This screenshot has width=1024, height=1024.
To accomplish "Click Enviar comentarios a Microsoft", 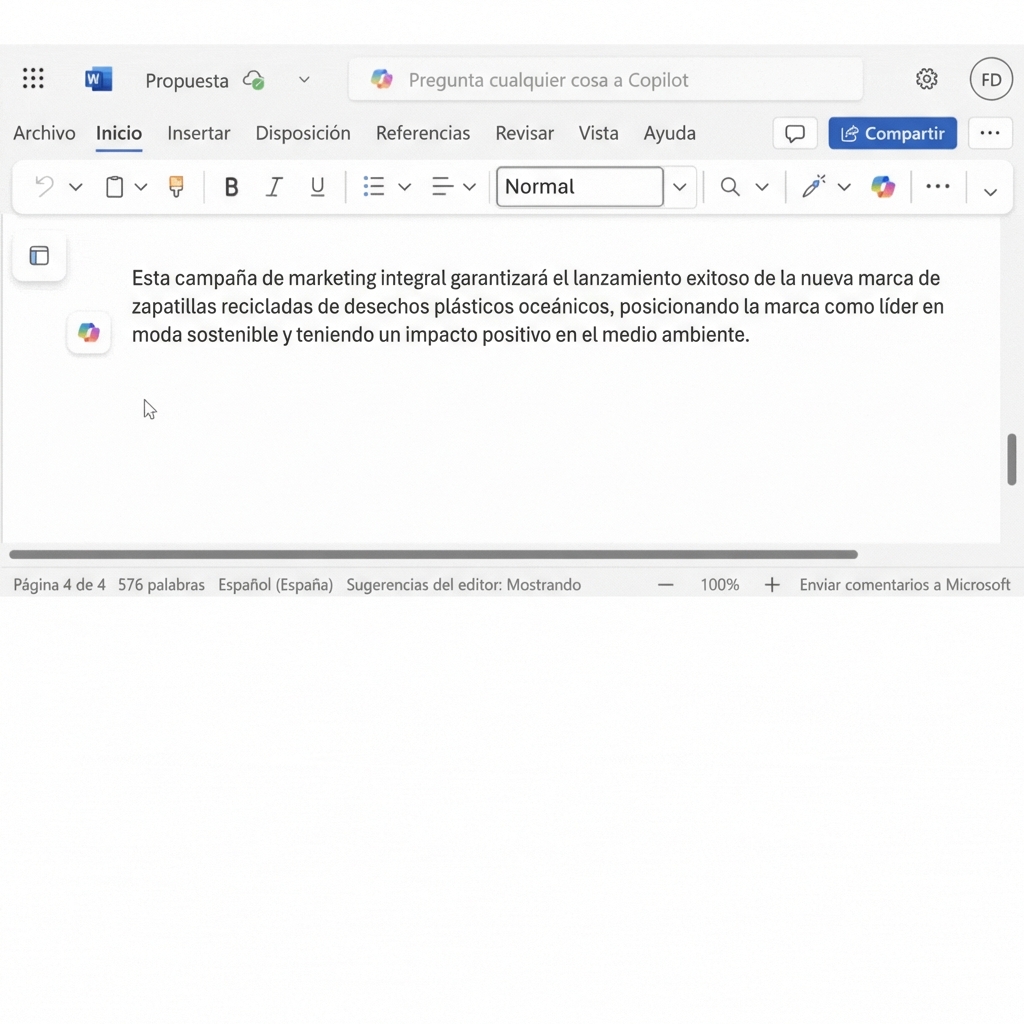I will (x=905, y=584).
